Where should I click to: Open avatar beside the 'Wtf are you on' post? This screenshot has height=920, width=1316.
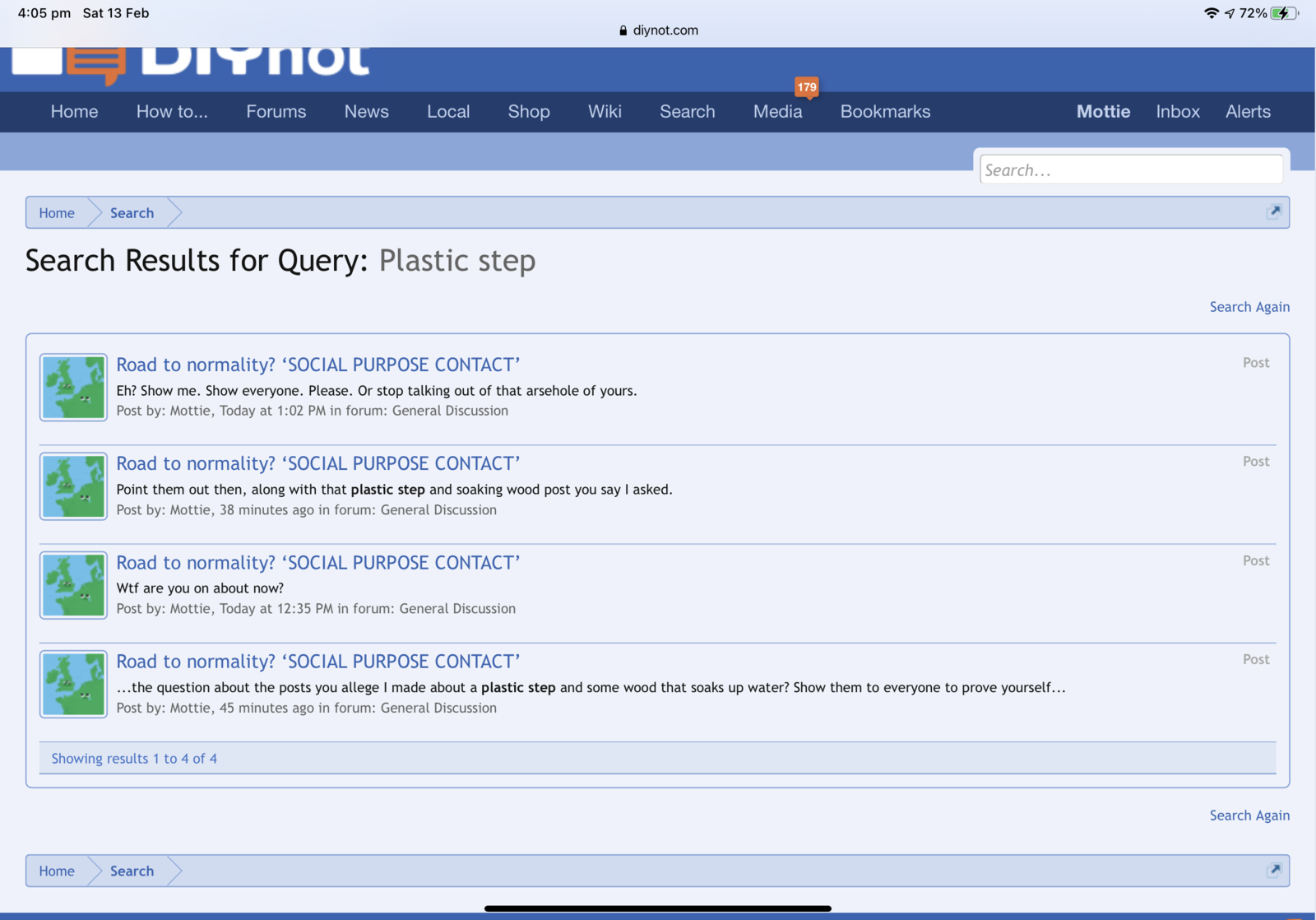[x=73, y=585]
